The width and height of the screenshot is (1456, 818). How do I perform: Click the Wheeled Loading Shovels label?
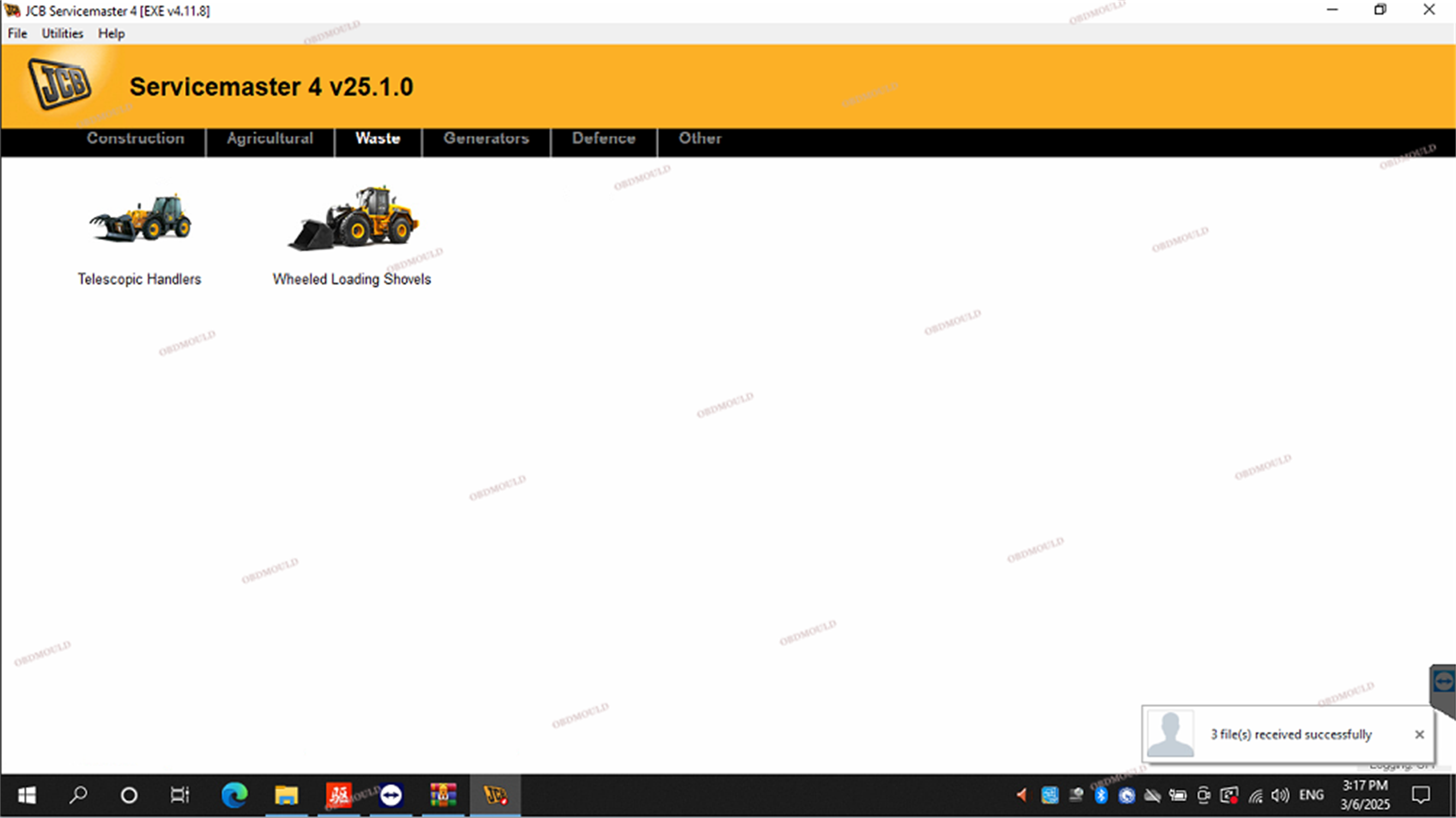pyautogui.click(x=352, y=279)
